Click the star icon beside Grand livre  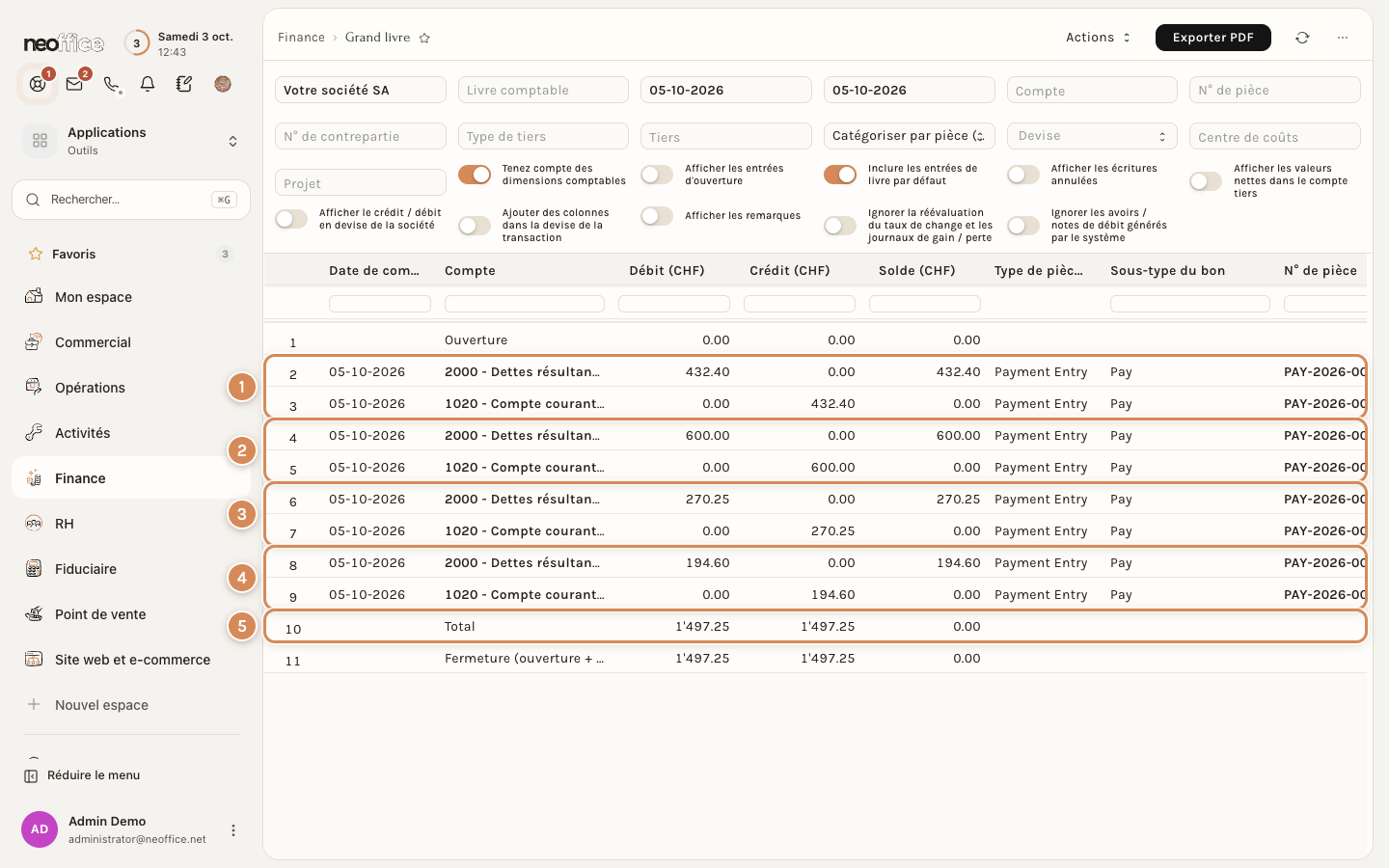click(424, 38)
